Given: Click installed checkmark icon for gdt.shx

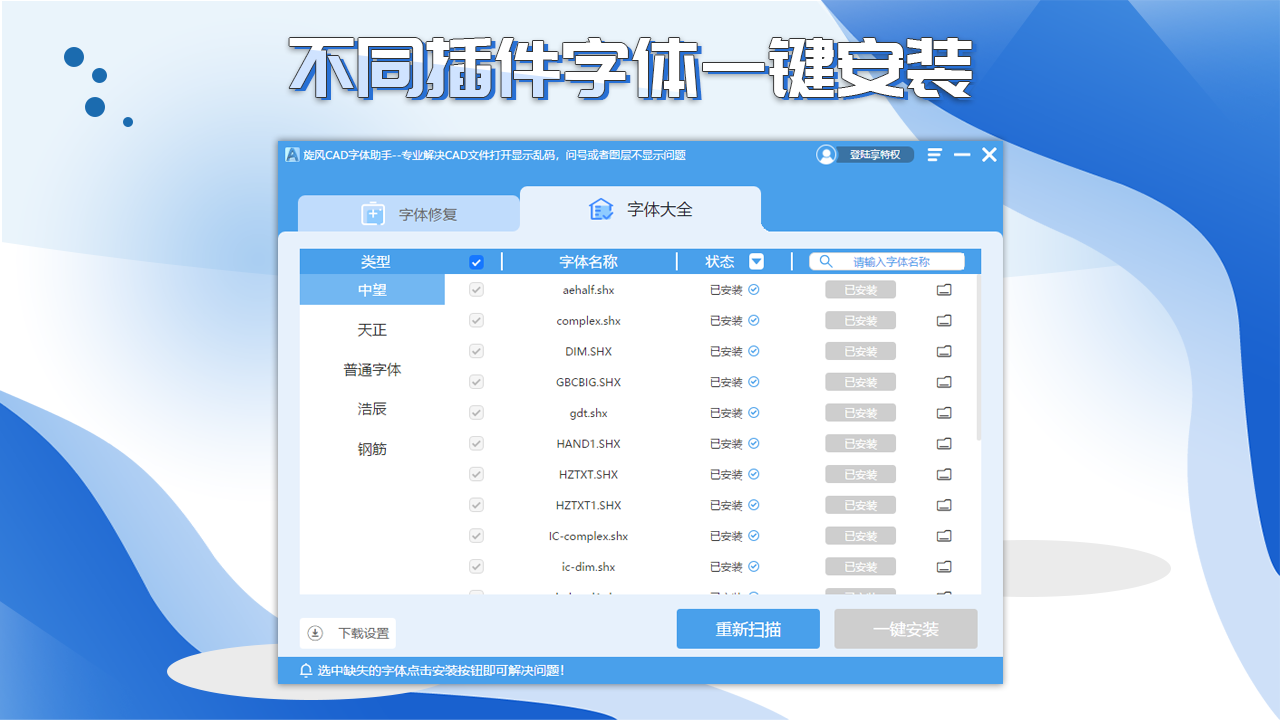Looking at the screenshot, I should (x=754, y=413).
